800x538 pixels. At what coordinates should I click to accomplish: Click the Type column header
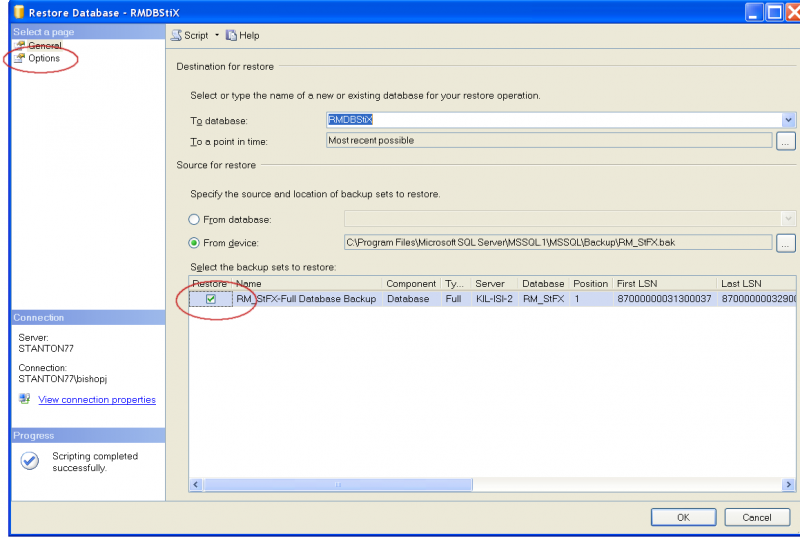(x=456, y=283)
